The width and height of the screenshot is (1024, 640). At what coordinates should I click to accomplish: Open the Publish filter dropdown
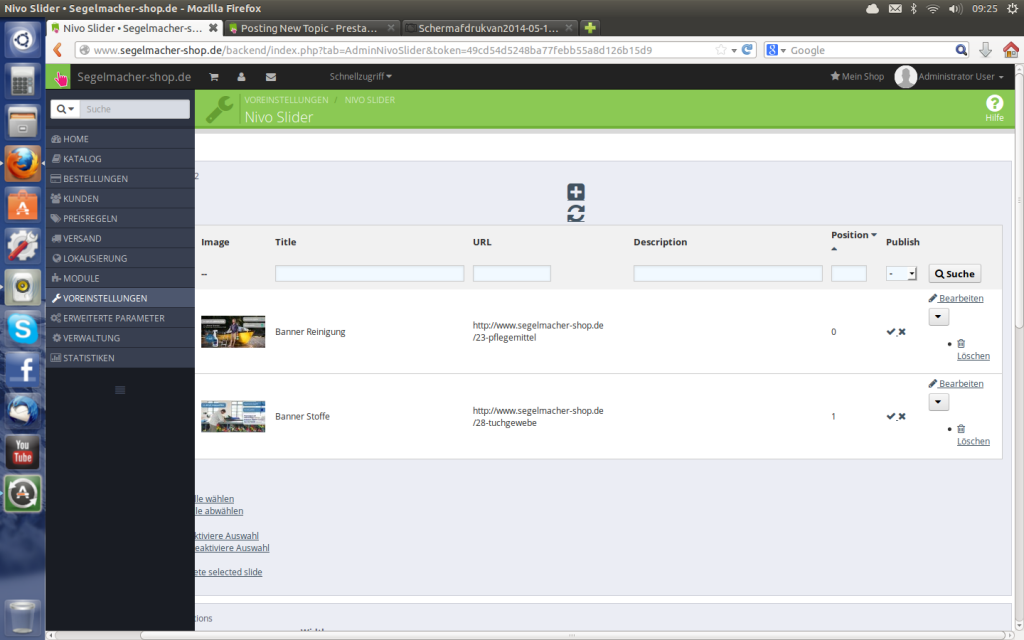click(x=899, y=273)
